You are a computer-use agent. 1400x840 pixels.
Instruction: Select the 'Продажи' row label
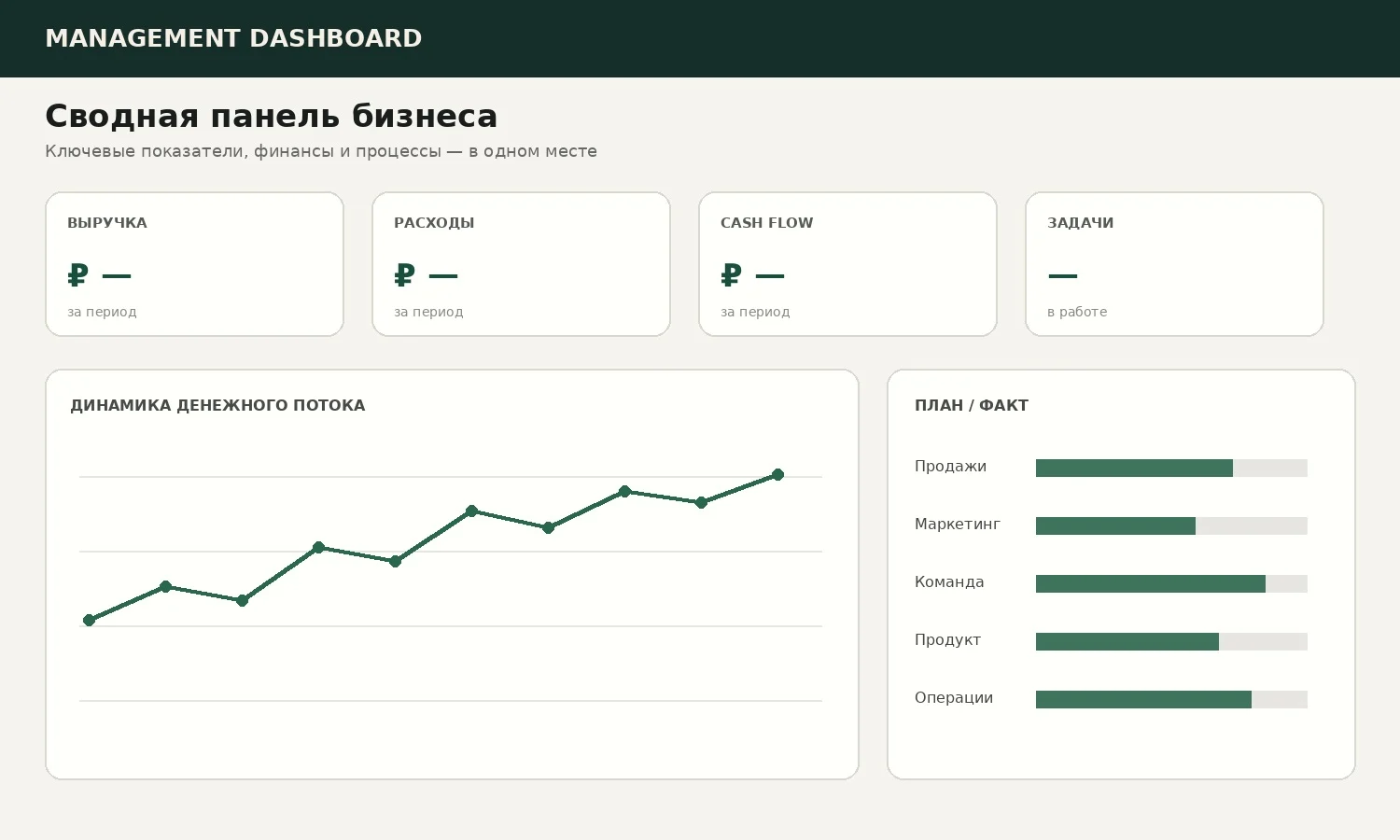pos(950,467)
